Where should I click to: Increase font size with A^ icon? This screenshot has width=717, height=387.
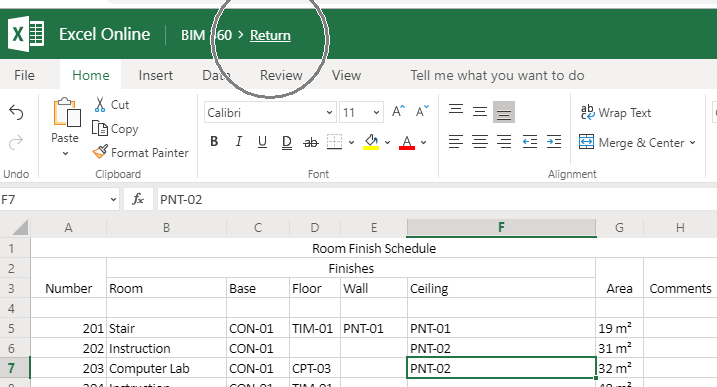point(398,112)
